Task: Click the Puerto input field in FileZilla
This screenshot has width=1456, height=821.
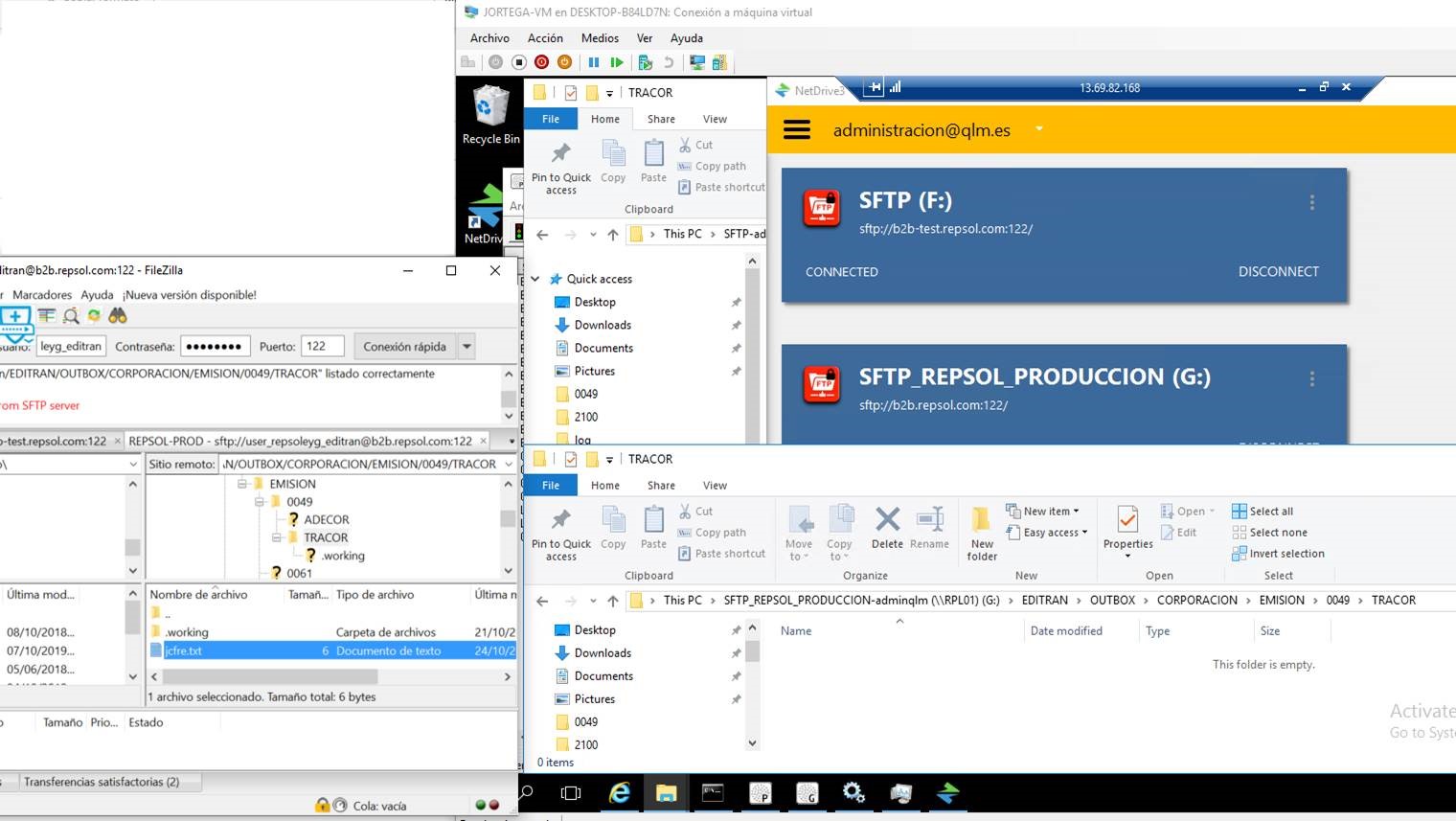Action: point(322,346)
